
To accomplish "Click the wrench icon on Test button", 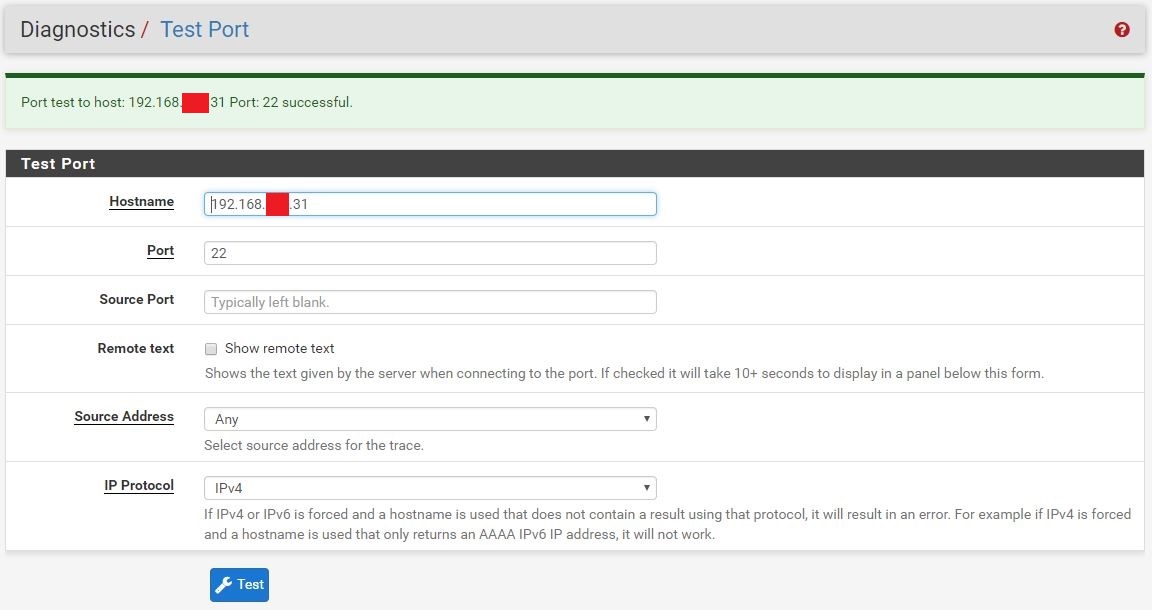I will point(224,585).
